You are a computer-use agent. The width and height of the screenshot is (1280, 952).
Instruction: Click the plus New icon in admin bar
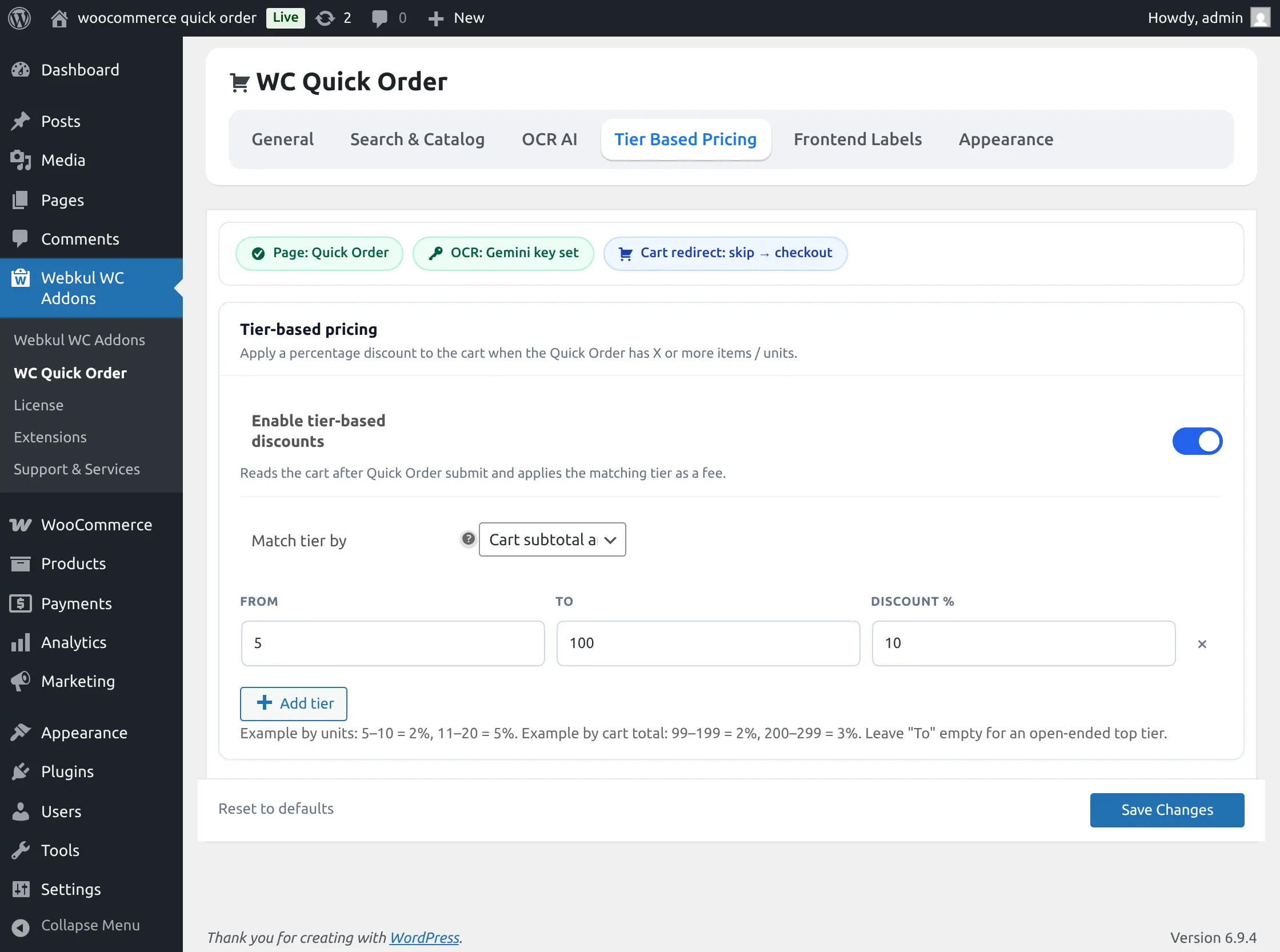pos(435,18)
